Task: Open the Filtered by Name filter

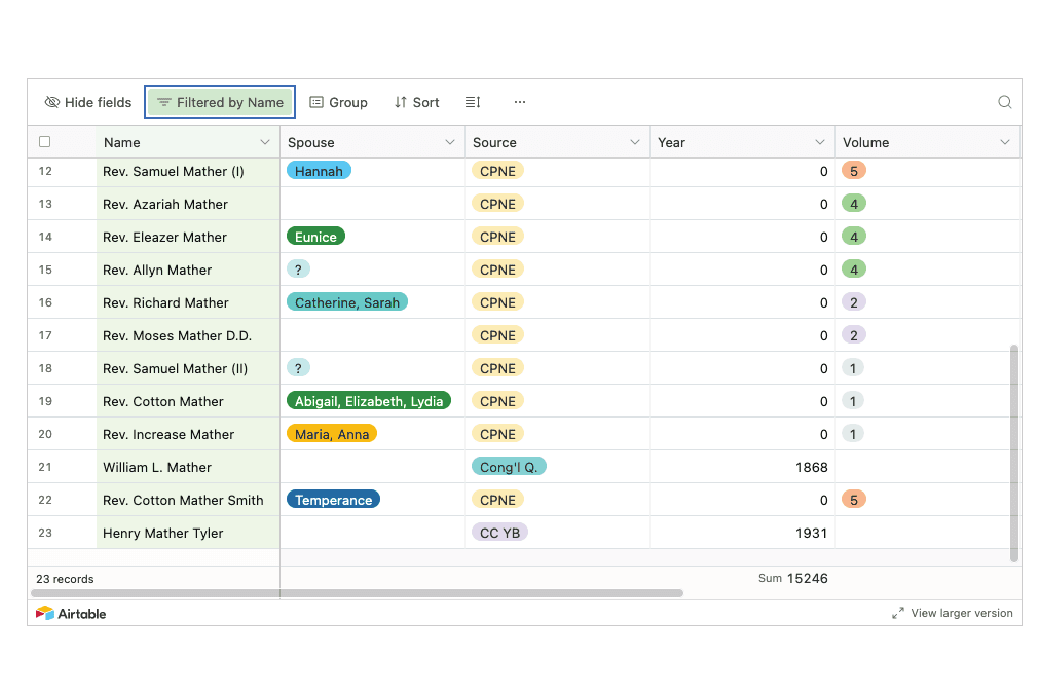Action: coord(220,102)
